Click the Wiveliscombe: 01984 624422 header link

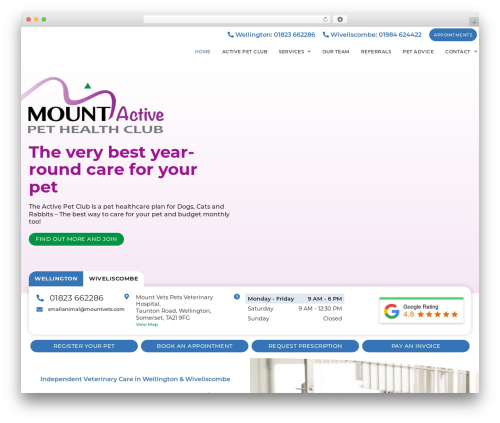point(372,35)
